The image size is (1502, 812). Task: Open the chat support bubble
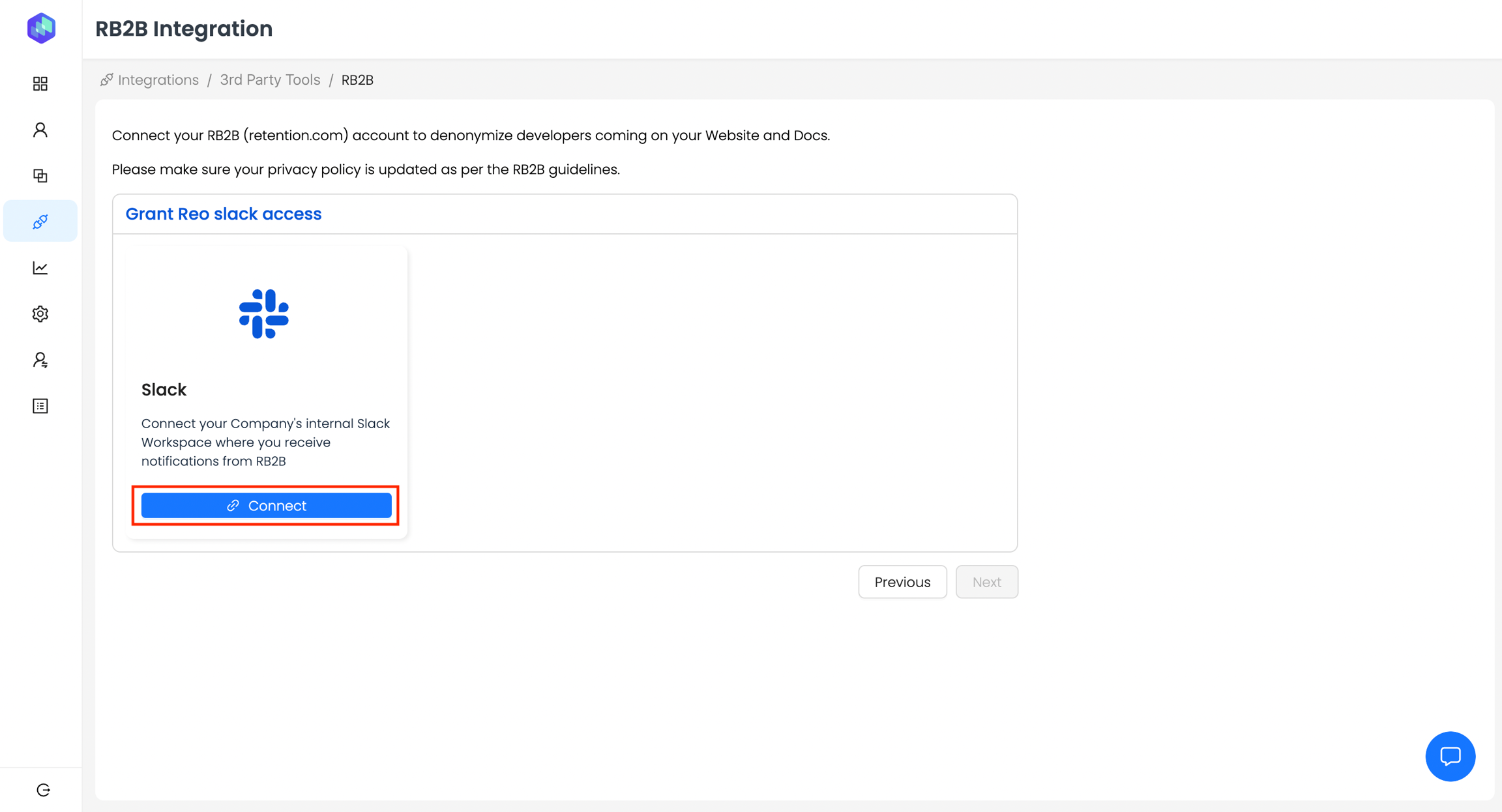[1450, 756]
